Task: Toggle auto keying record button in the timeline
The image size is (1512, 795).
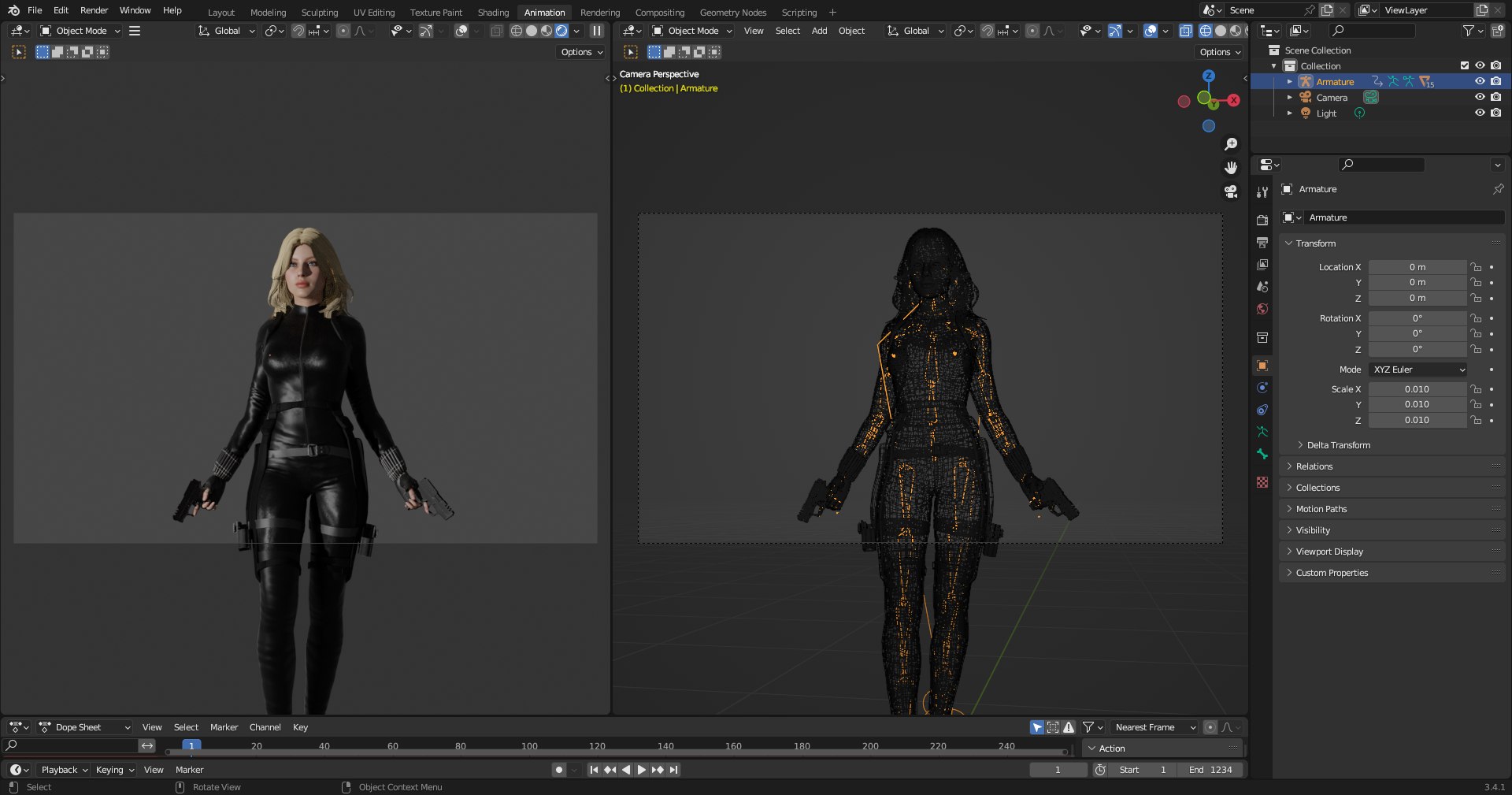Action: pos(558,770)
